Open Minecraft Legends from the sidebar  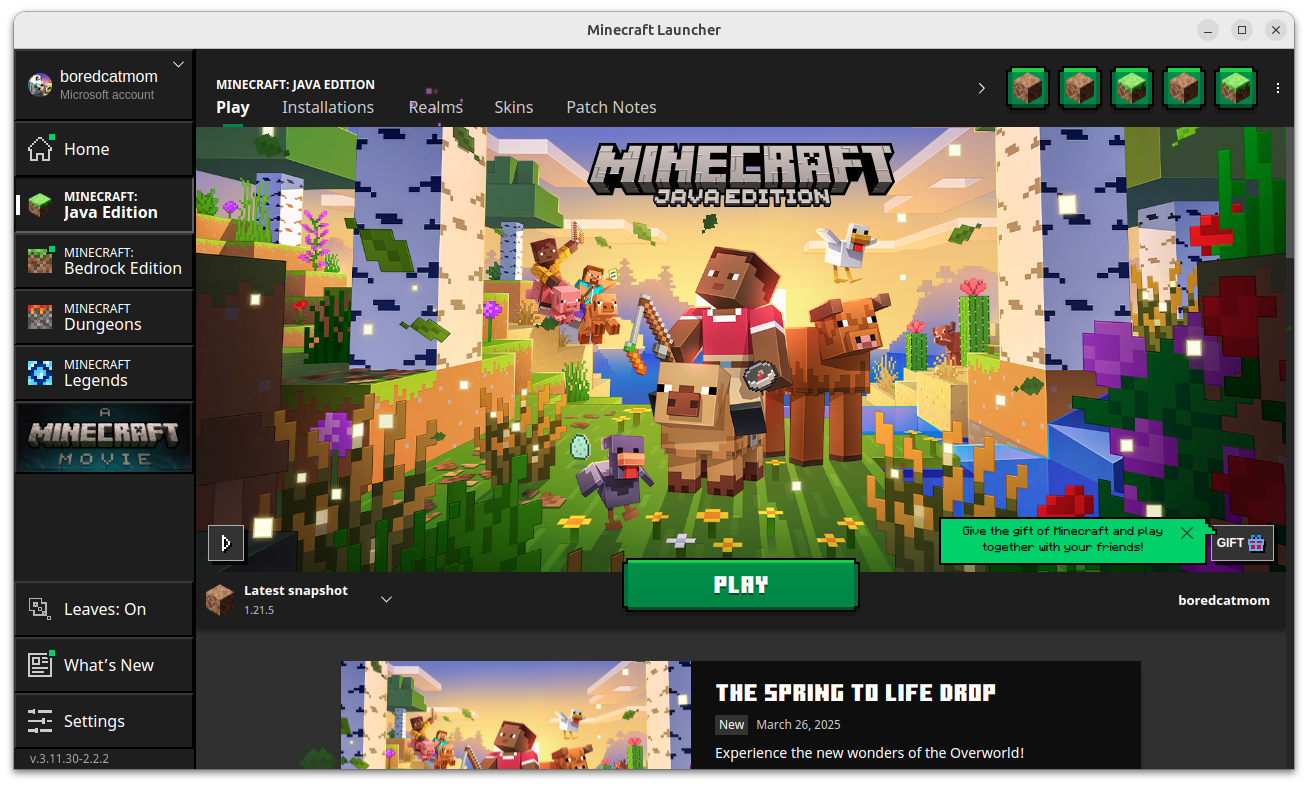click(40, 372)
